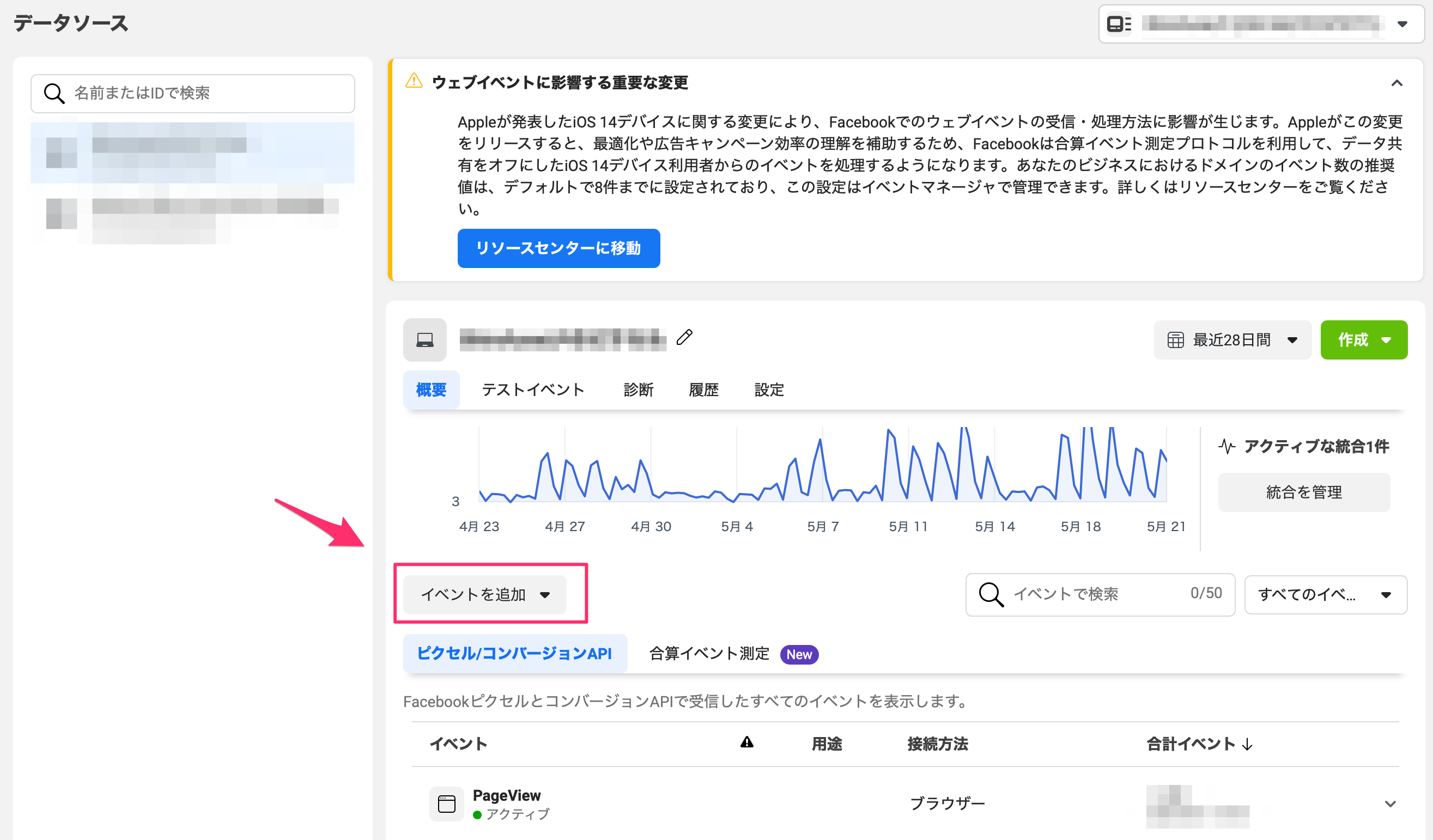Screen dimensions: 1433x840
Task: Click the business account selector icon
Action: 1118,24
